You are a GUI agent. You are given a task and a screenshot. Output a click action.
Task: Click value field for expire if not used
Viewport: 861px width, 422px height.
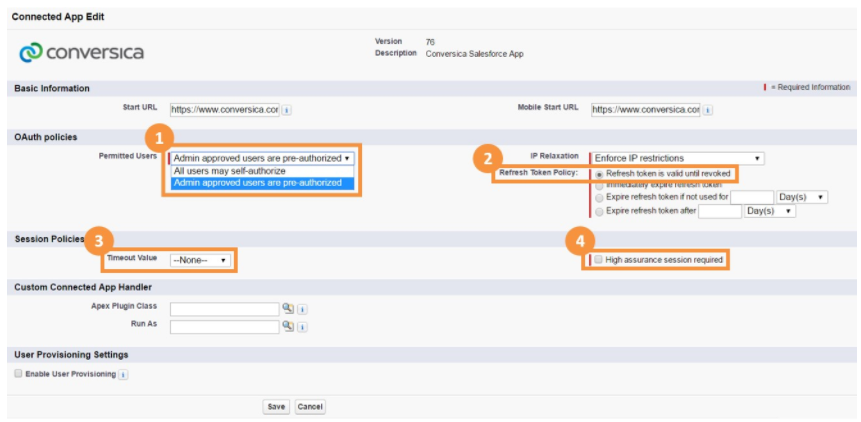(752, 197)
